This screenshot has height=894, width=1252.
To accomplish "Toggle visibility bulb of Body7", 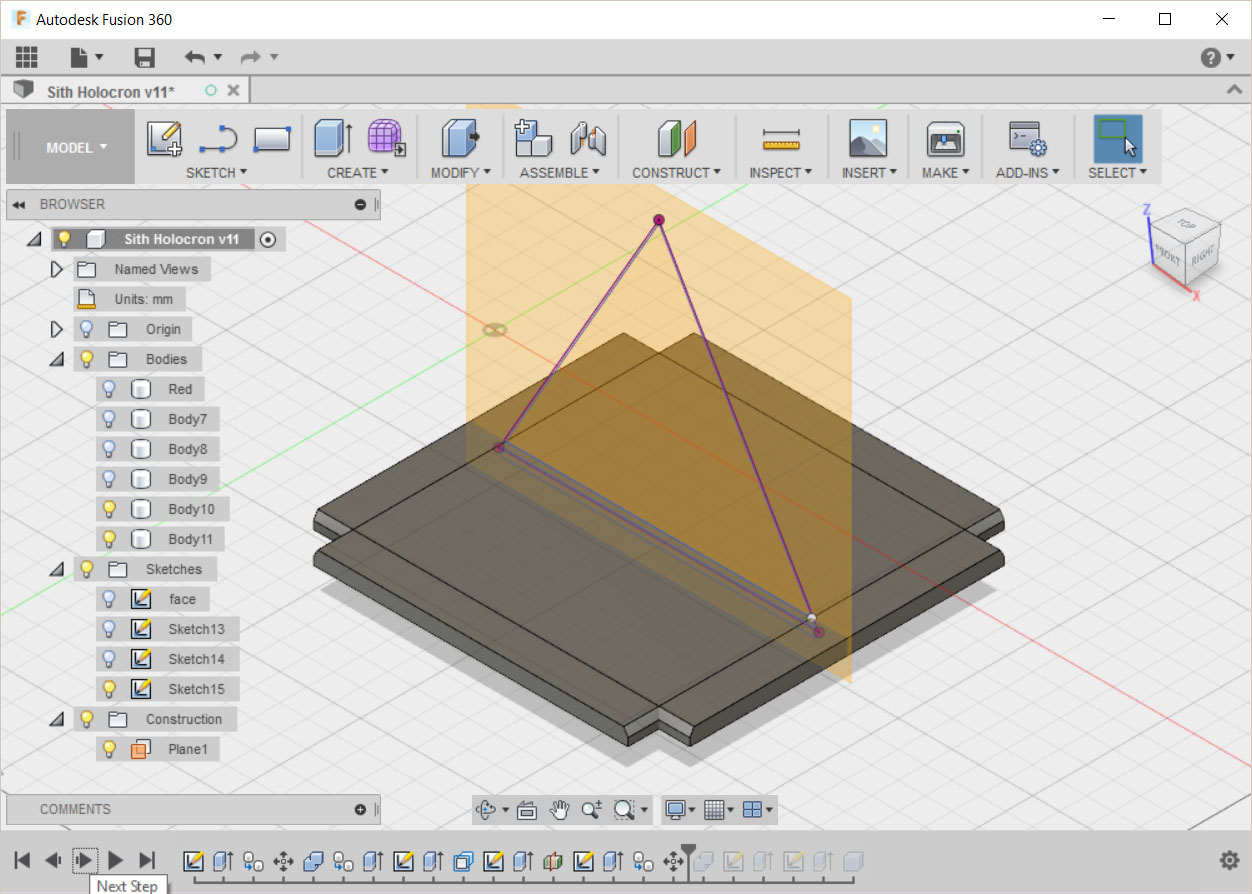I will 109,419.
